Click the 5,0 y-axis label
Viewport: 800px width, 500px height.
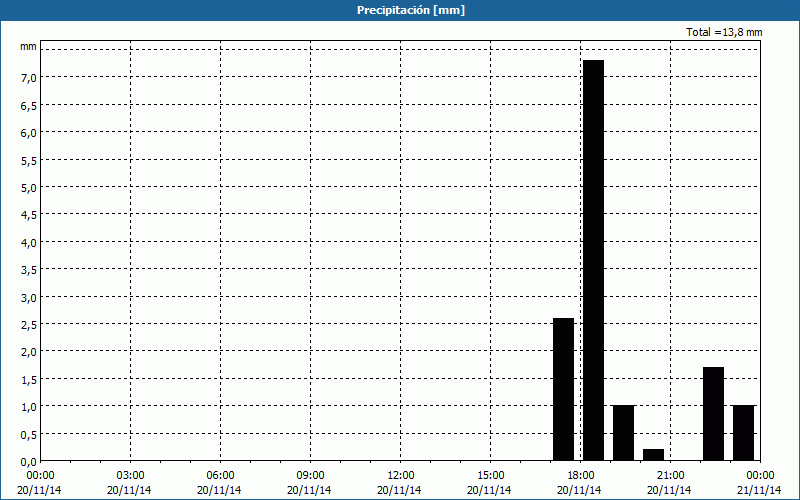pyautogui.click(x=29, y=187)
